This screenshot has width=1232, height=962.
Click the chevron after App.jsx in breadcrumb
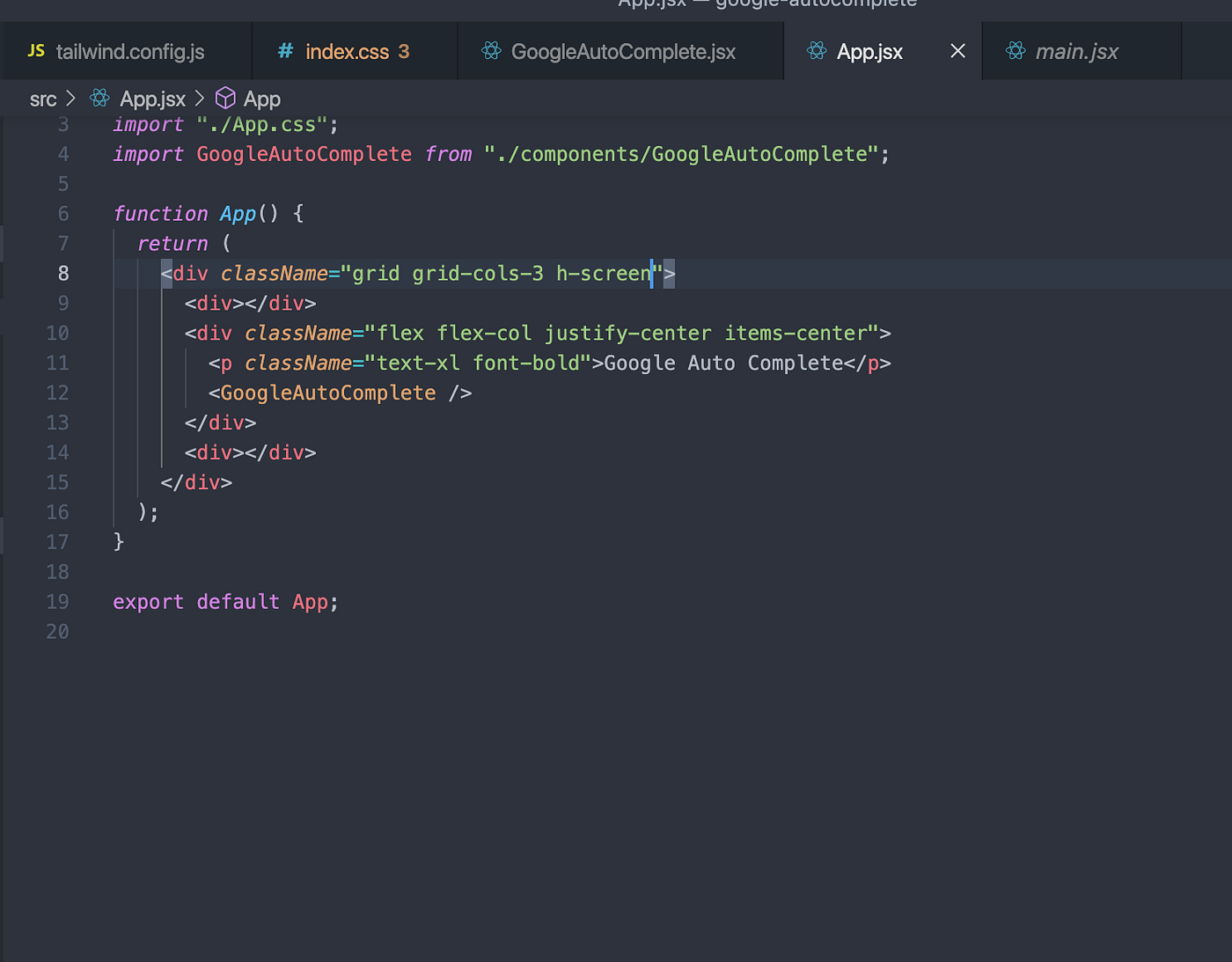coord(199,98)
